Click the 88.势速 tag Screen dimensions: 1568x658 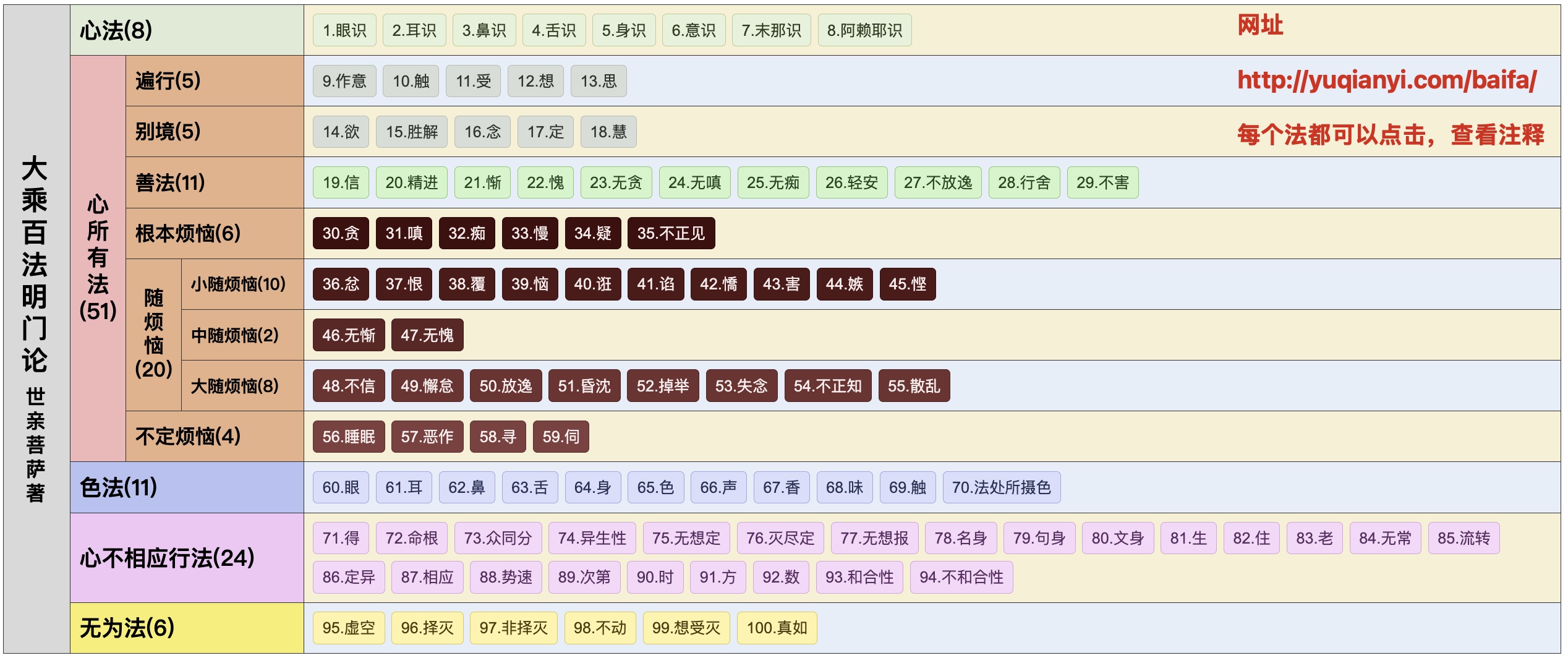tap(506, 577)
